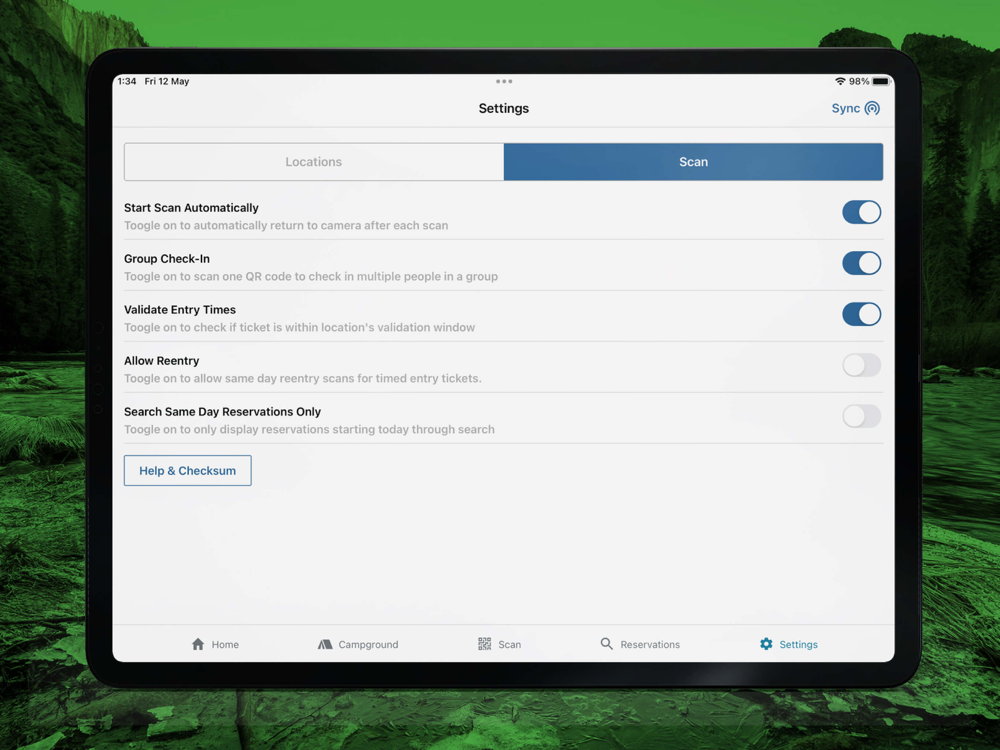Viewport: 1000px width, 750px height.
Task: Tap the 'Start Scan Automatically' heading
Action: [191, 208]
